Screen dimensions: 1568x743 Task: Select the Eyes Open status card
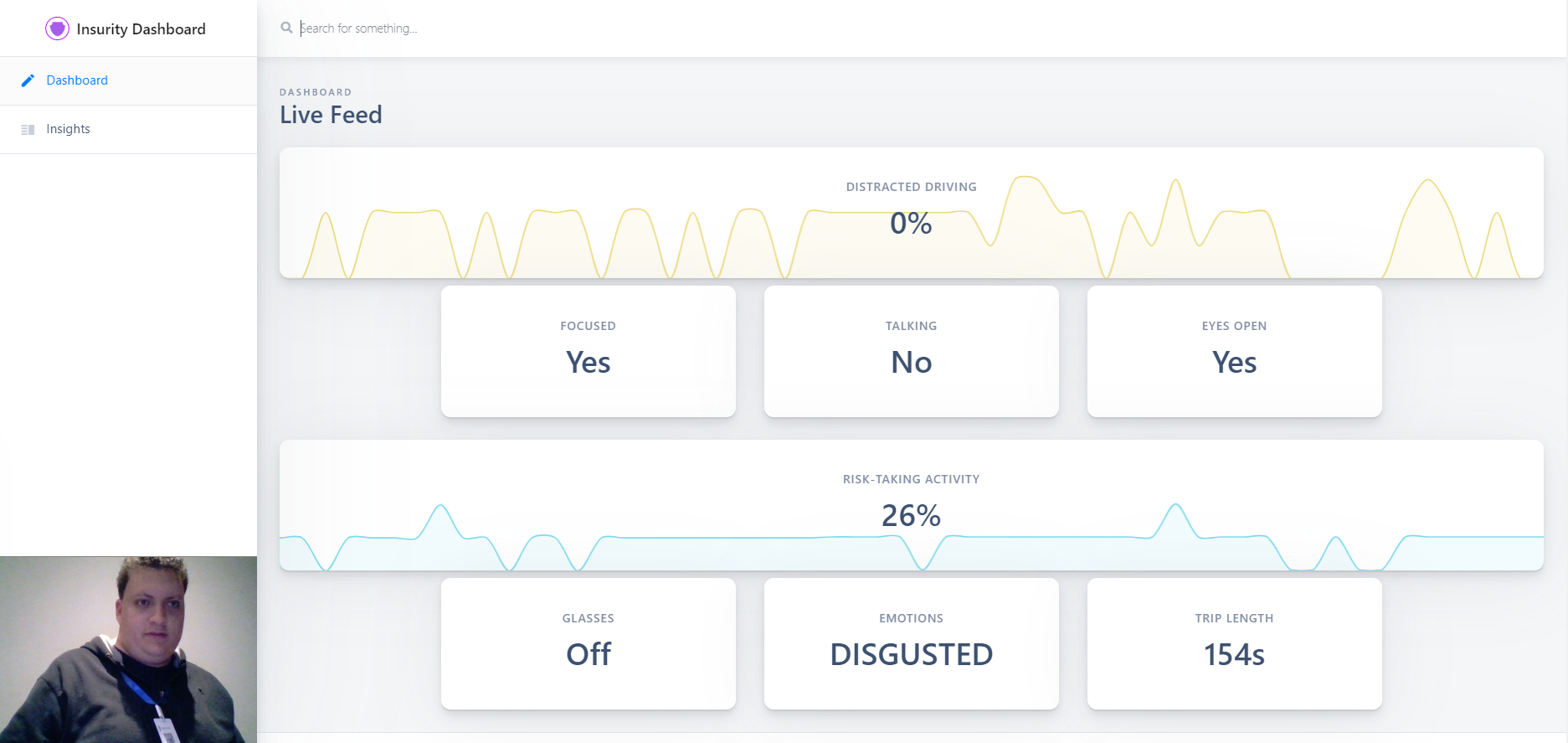coord(1234,351)
